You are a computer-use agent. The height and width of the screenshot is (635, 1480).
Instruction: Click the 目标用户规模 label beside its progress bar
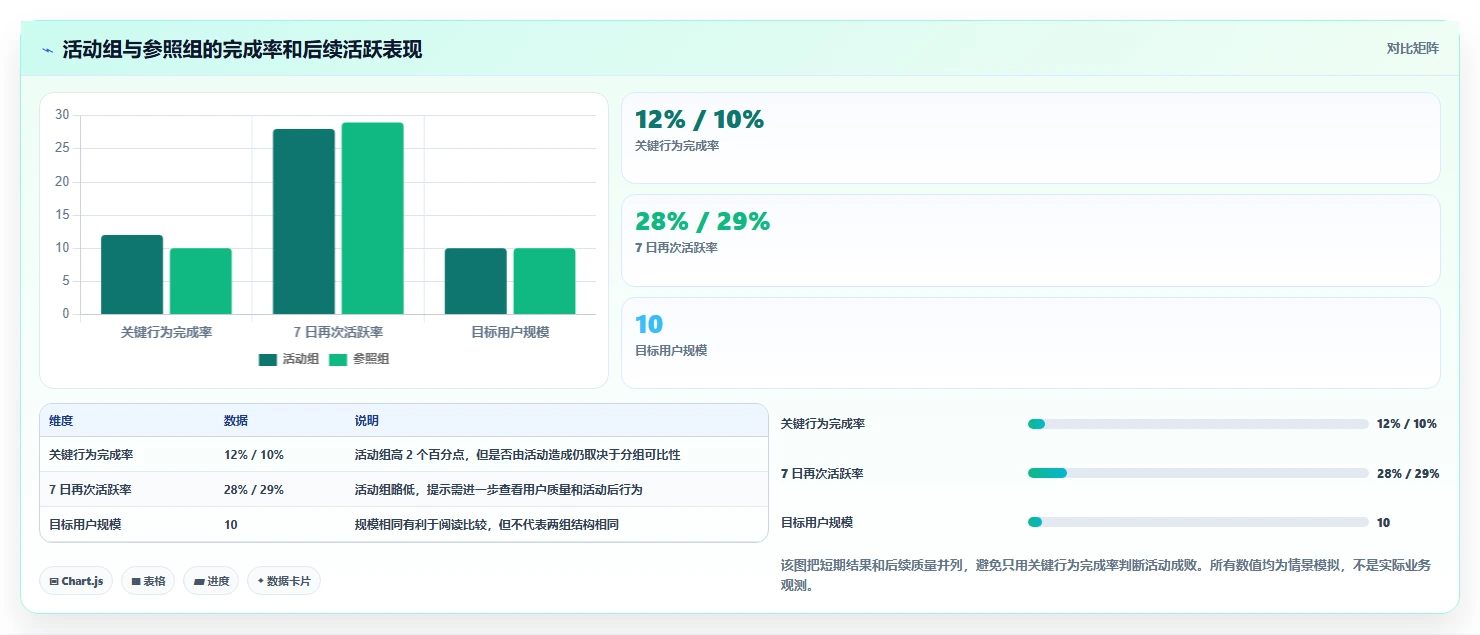point(817,522)
